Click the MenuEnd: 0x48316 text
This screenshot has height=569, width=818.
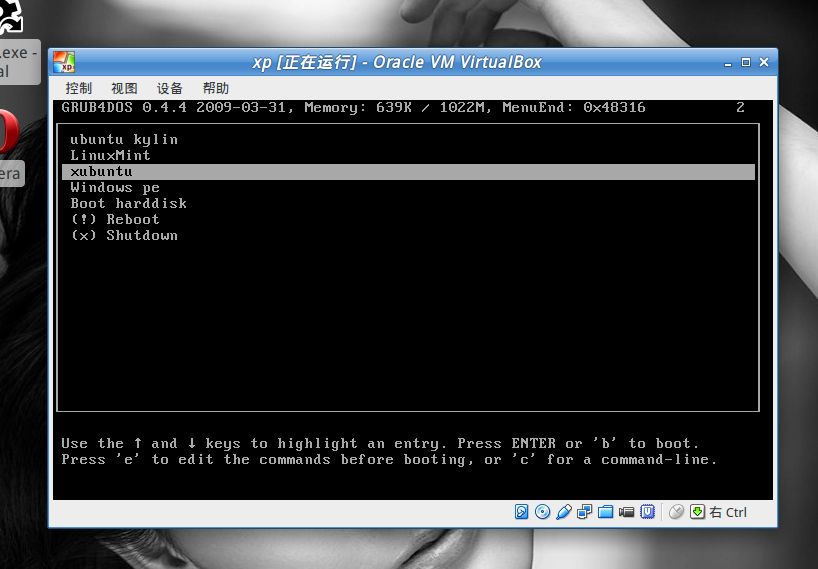574,107
